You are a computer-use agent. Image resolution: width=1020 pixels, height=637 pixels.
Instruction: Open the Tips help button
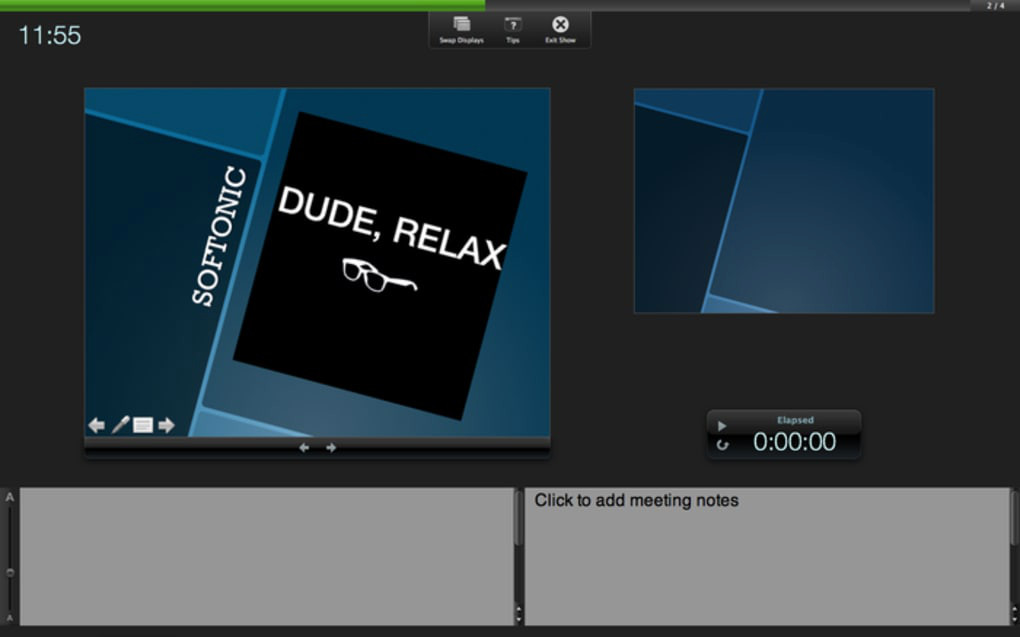tap(513, 30)
